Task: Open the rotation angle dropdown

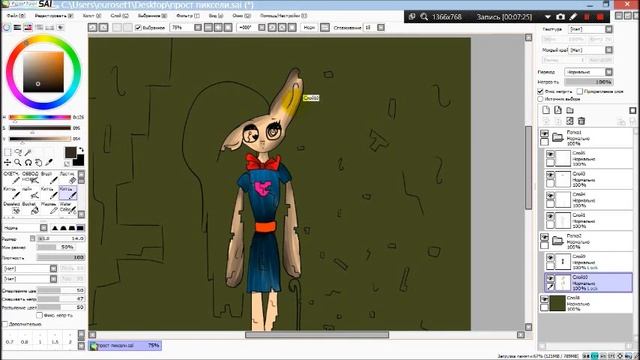Action: click(262, 27)
